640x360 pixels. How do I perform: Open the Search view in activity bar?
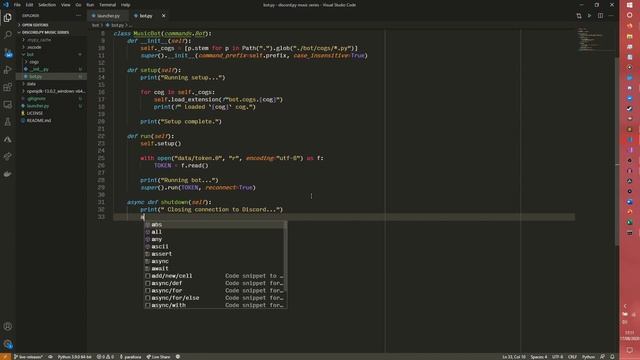[7, 35]
